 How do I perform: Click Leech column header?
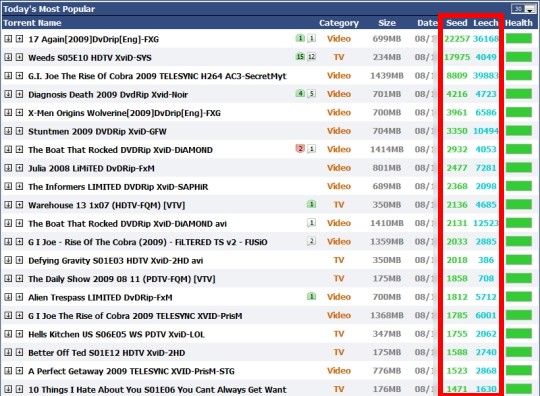pyautogui.click(x=486, y=23)
